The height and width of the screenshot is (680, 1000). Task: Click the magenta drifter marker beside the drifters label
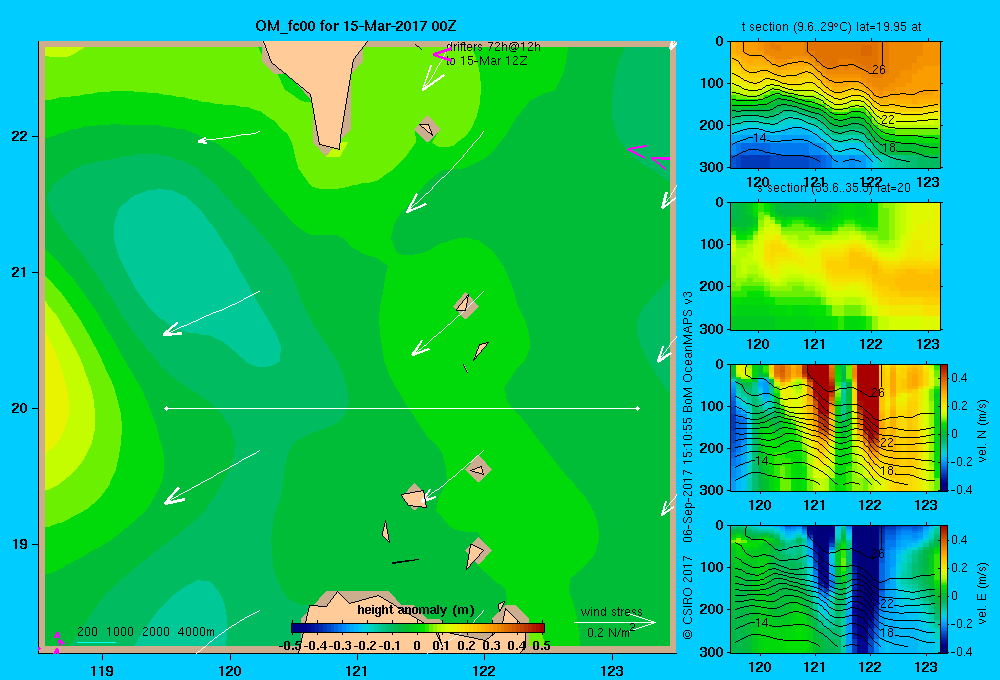tap(442, 54)
